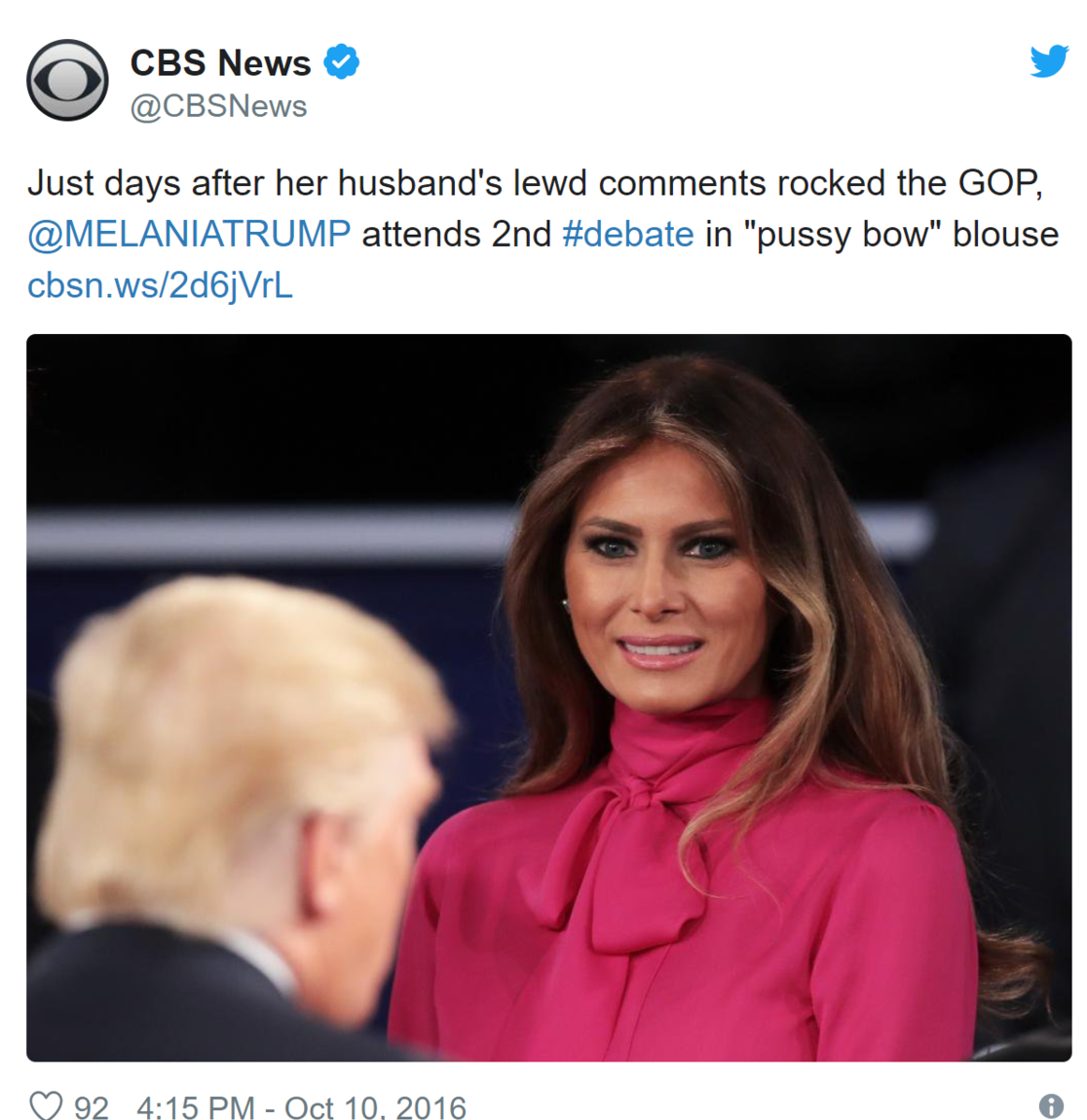
Task: Open the Twitter Ads info icon
Action: point(1051,1105)
